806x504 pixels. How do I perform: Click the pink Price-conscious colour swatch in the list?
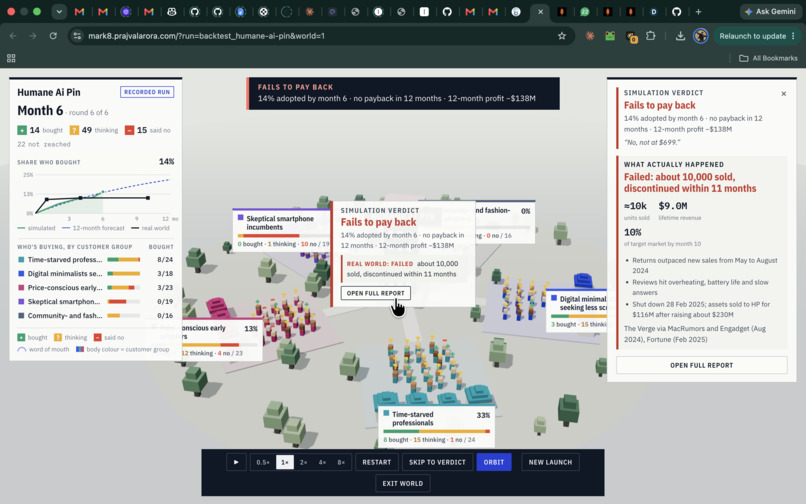point(21,287)
